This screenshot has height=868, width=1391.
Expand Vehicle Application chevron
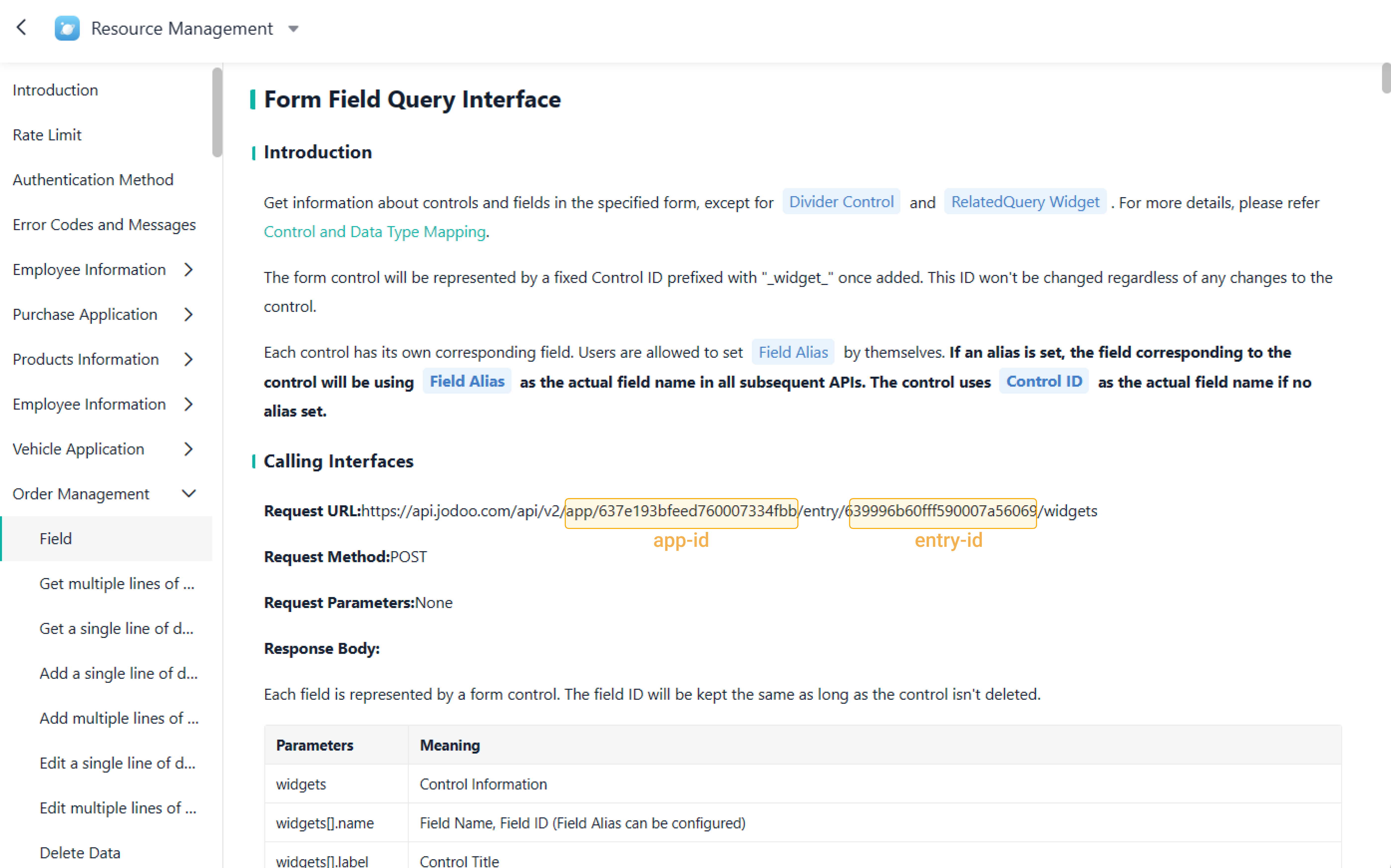(x=188, y=449)
